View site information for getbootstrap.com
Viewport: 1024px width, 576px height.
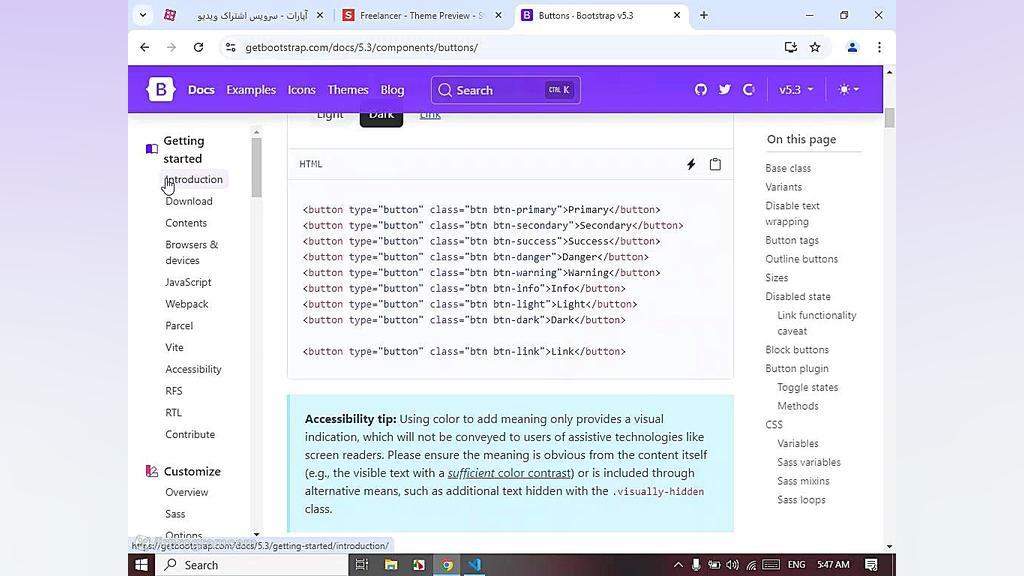[x=231, y=47]
